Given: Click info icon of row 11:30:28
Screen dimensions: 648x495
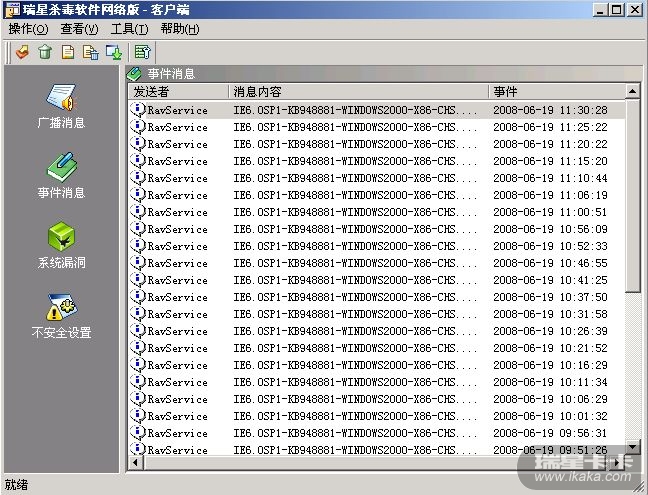Looking at the screenshot, I should 138,109.
